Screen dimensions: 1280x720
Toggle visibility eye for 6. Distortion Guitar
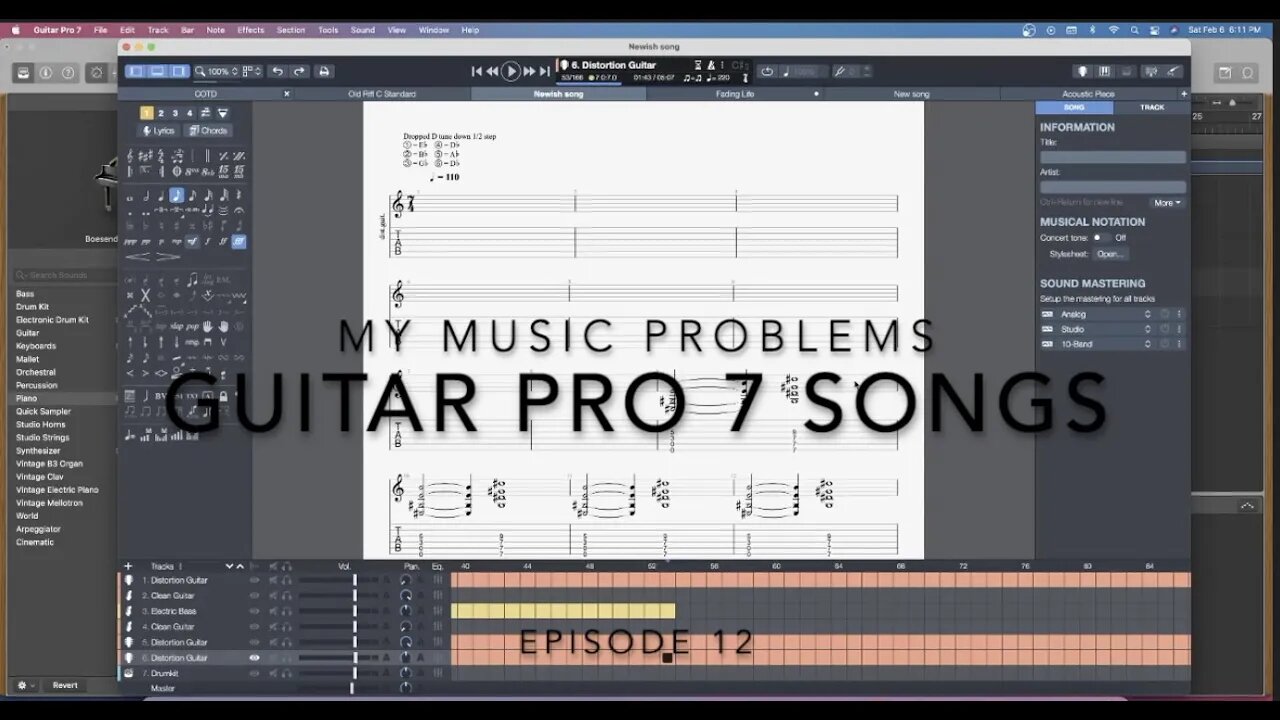[x=254, y=658]
